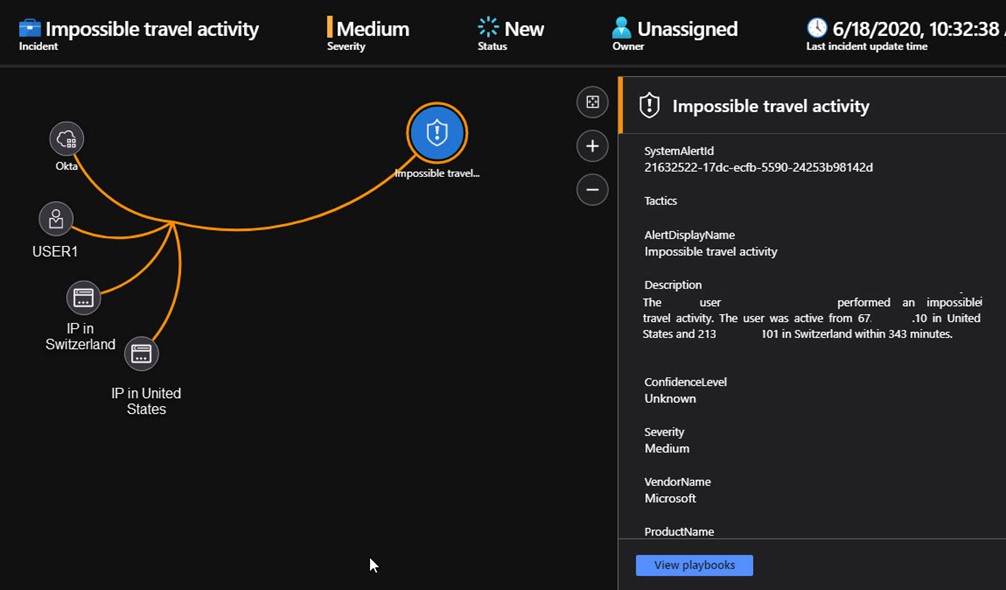Zoom in on the graph

coord(592,146)
